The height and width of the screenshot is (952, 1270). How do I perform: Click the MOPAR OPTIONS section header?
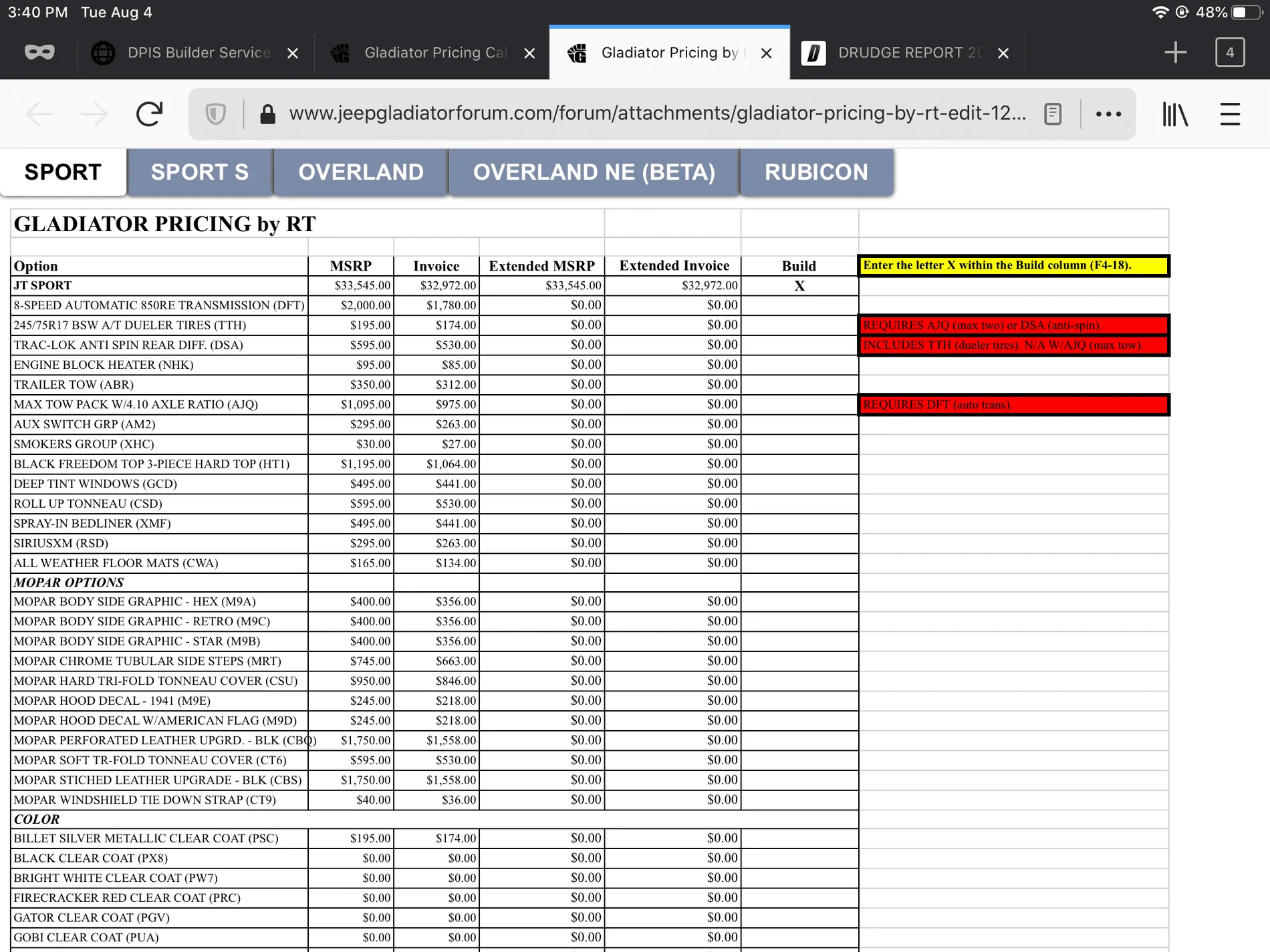[69, 583]
